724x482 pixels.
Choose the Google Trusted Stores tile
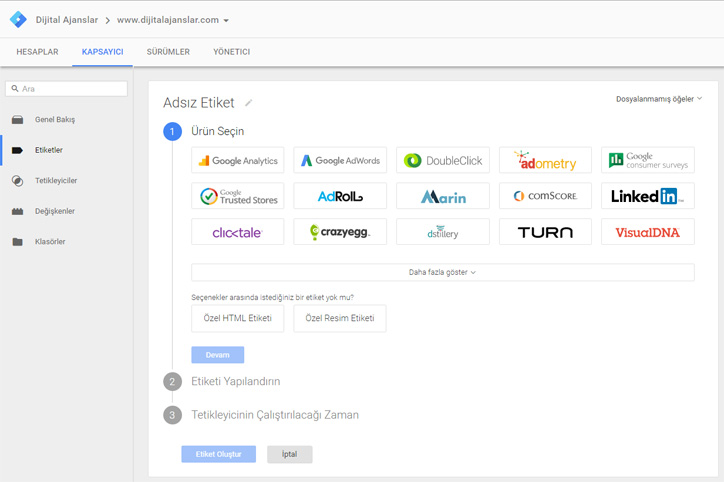(x=238, y=196)
